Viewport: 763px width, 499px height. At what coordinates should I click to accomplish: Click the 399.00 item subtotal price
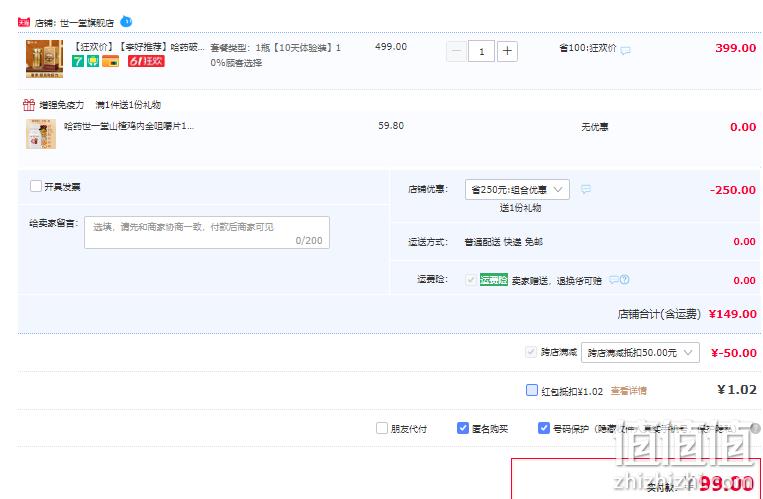tap(736, 48)
